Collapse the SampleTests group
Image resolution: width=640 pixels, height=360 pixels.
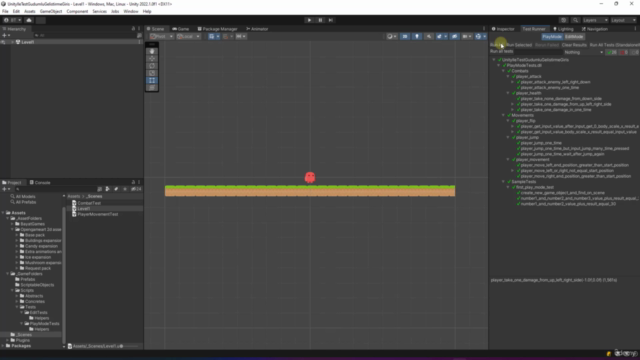(x=503, y=182)
